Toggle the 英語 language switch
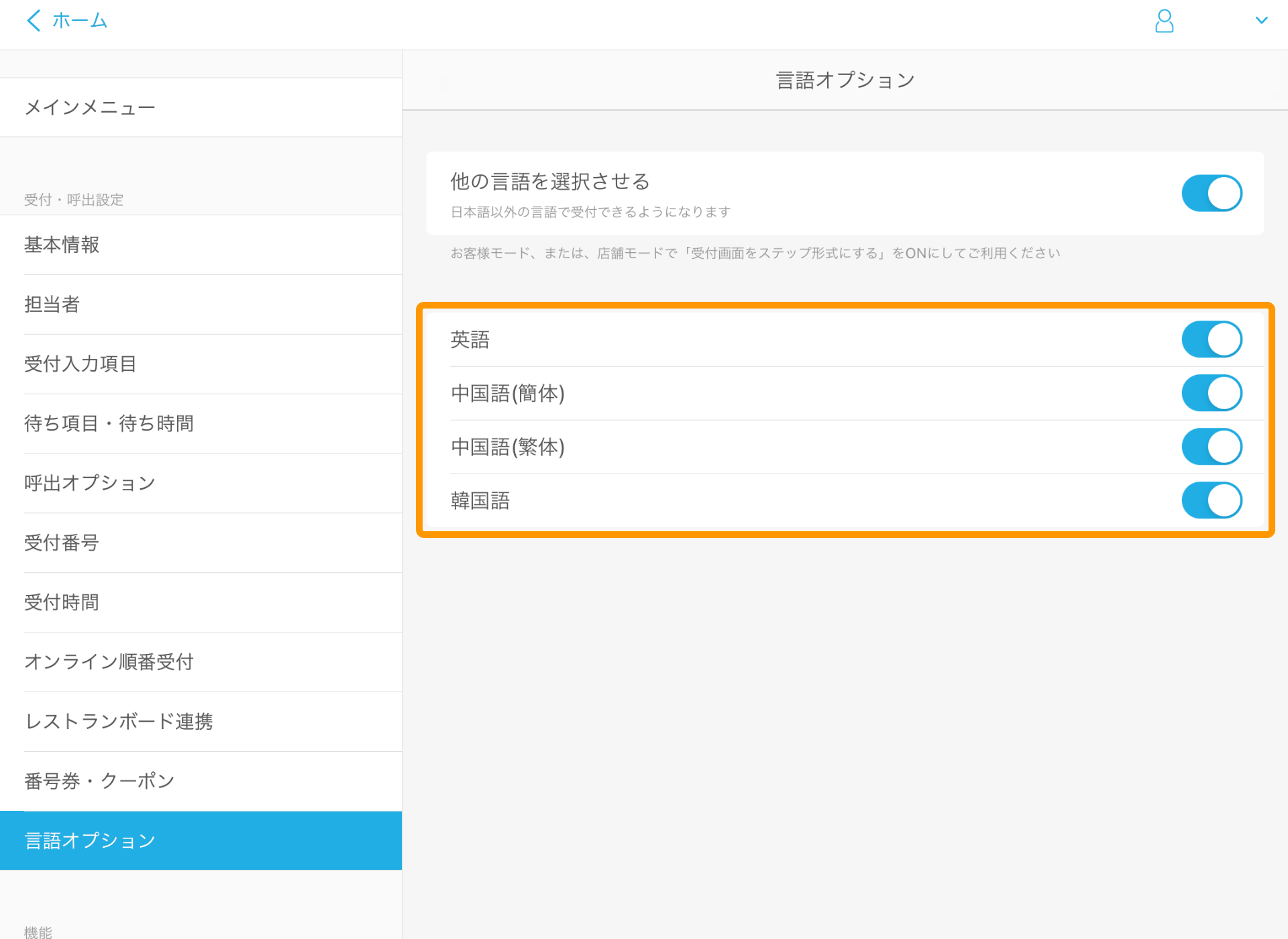The width and height of the screenshot is (1288, 939). tap(1212, 339)
